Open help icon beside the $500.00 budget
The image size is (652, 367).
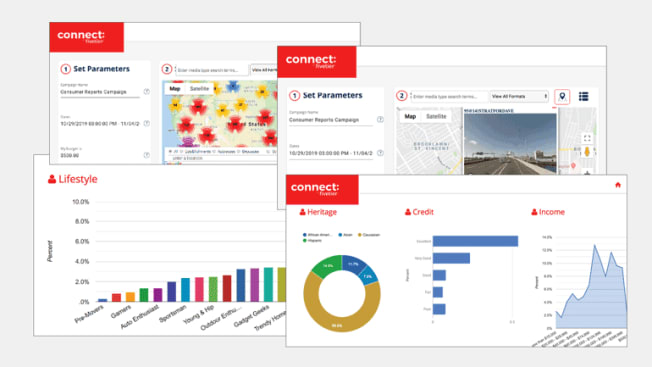coord(146,155)
